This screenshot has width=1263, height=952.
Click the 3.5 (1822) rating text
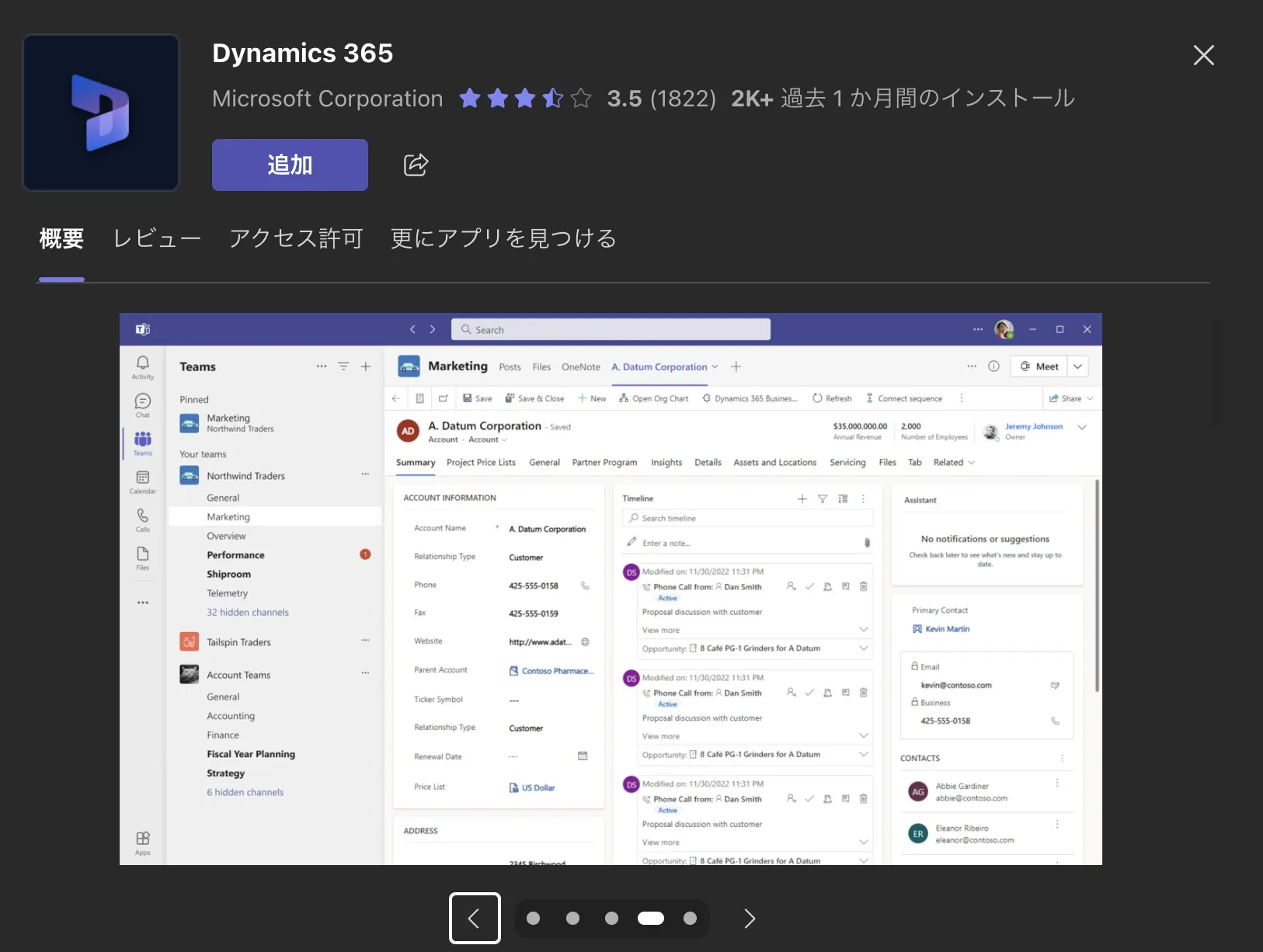[x=661, y=99]
